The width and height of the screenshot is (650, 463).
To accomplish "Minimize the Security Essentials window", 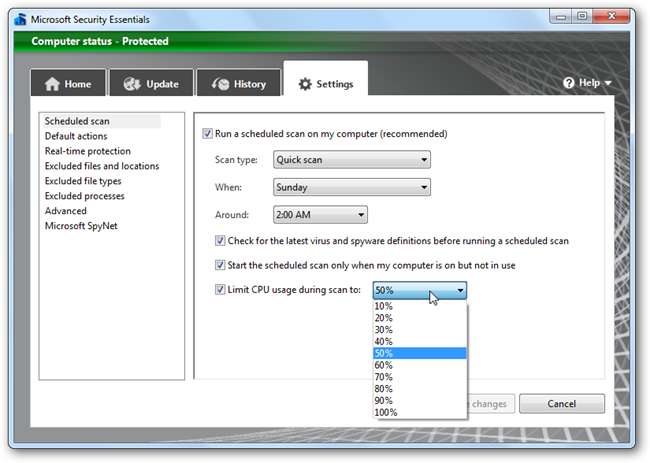I will click(560, 17).
